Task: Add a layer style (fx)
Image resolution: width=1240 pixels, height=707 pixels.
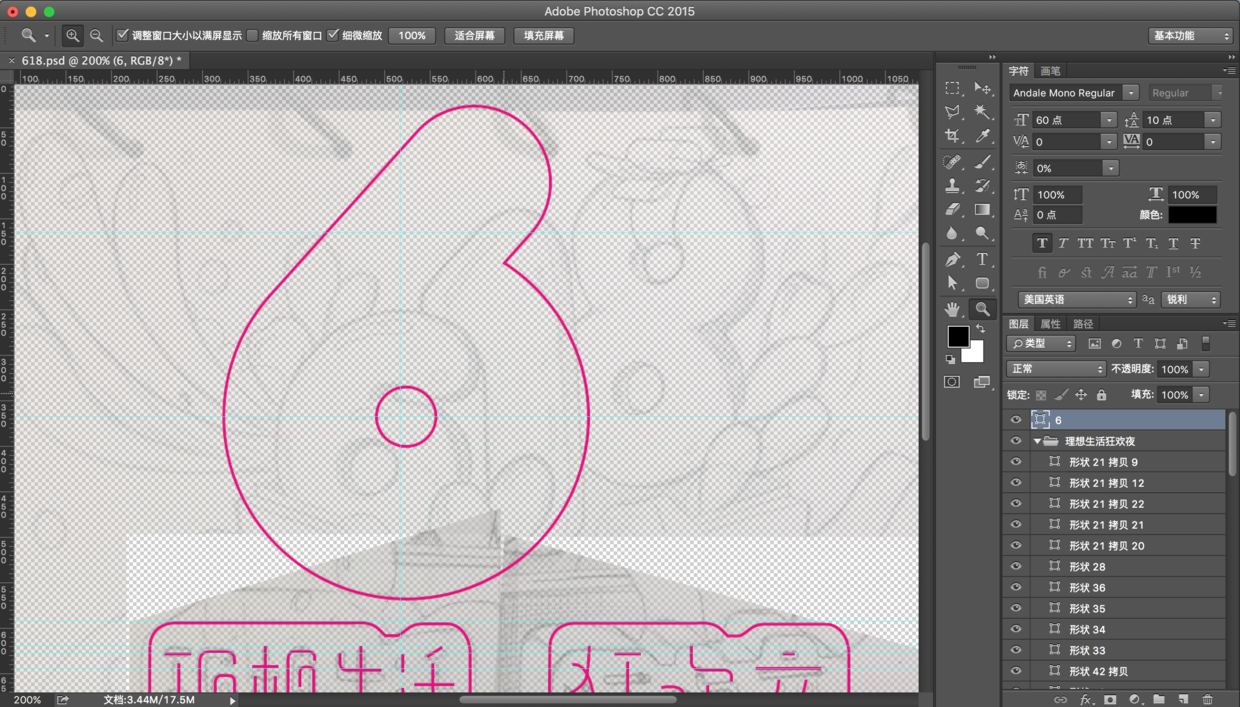Action: pos(1085,700)
